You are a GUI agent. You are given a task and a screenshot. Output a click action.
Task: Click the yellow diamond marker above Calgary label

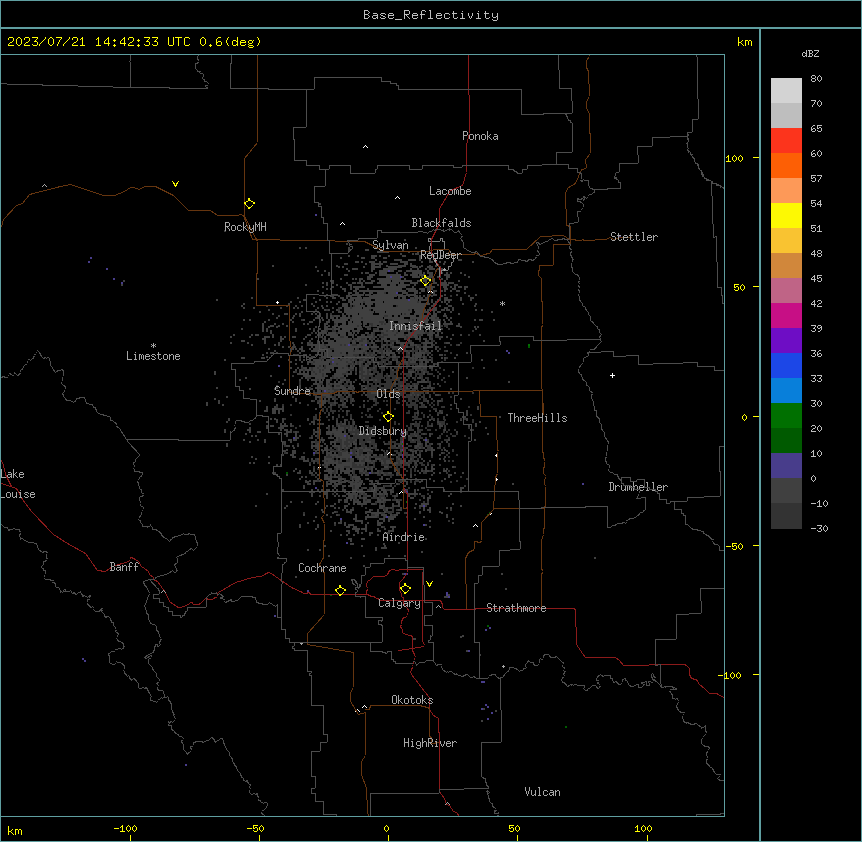click(x=405, y=589)
